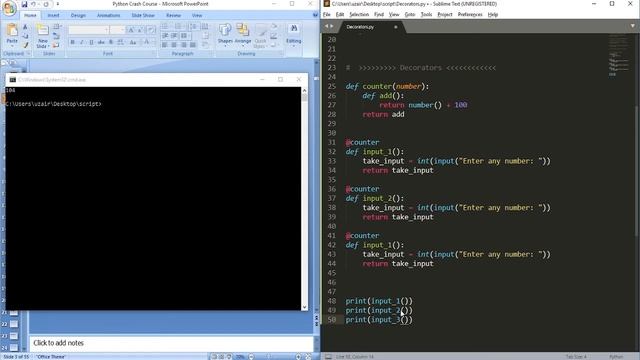Open Sublime Text tab list dropdown arrow
Viewport: 640px width, 360px height.
pos(633,26)
